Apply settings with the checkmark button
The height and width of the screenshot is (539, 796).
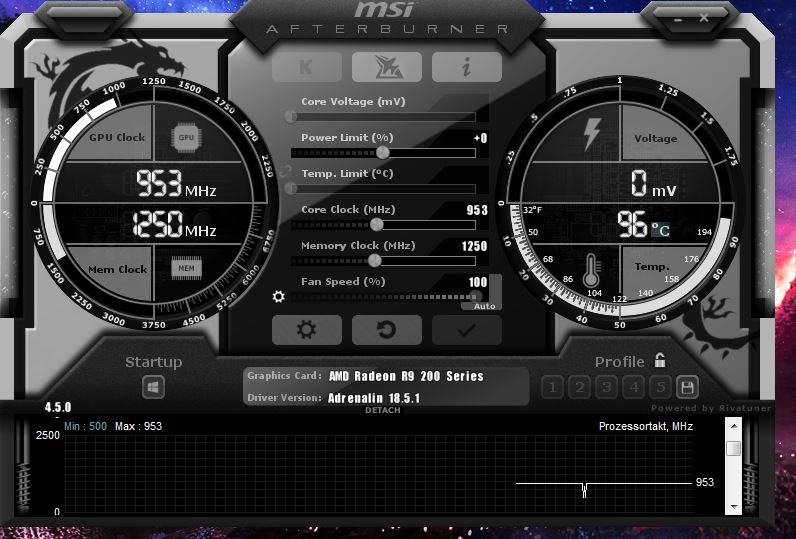(467, 330)
